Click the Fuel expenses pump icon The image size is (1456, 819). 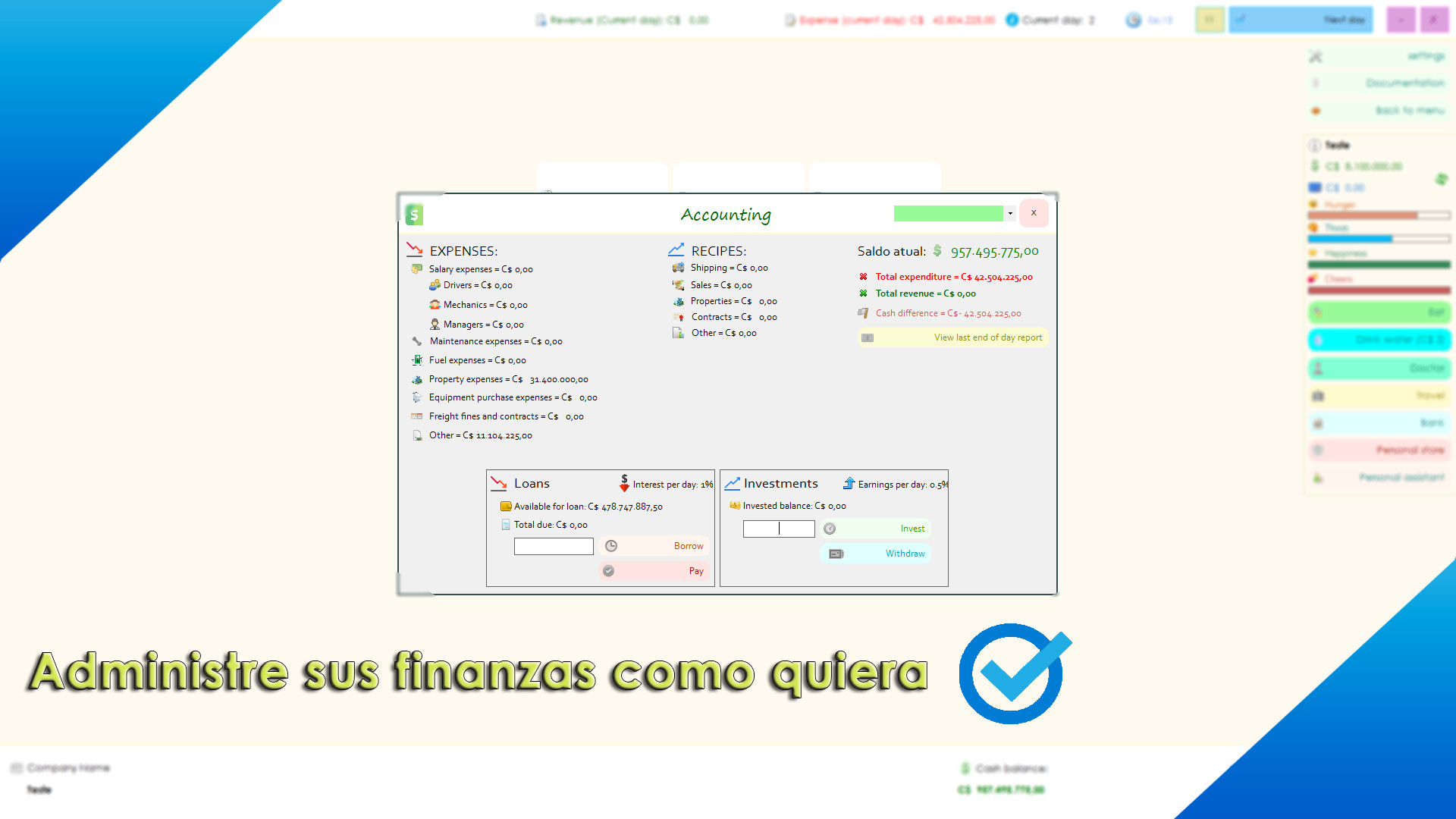[x=417, y=360]
